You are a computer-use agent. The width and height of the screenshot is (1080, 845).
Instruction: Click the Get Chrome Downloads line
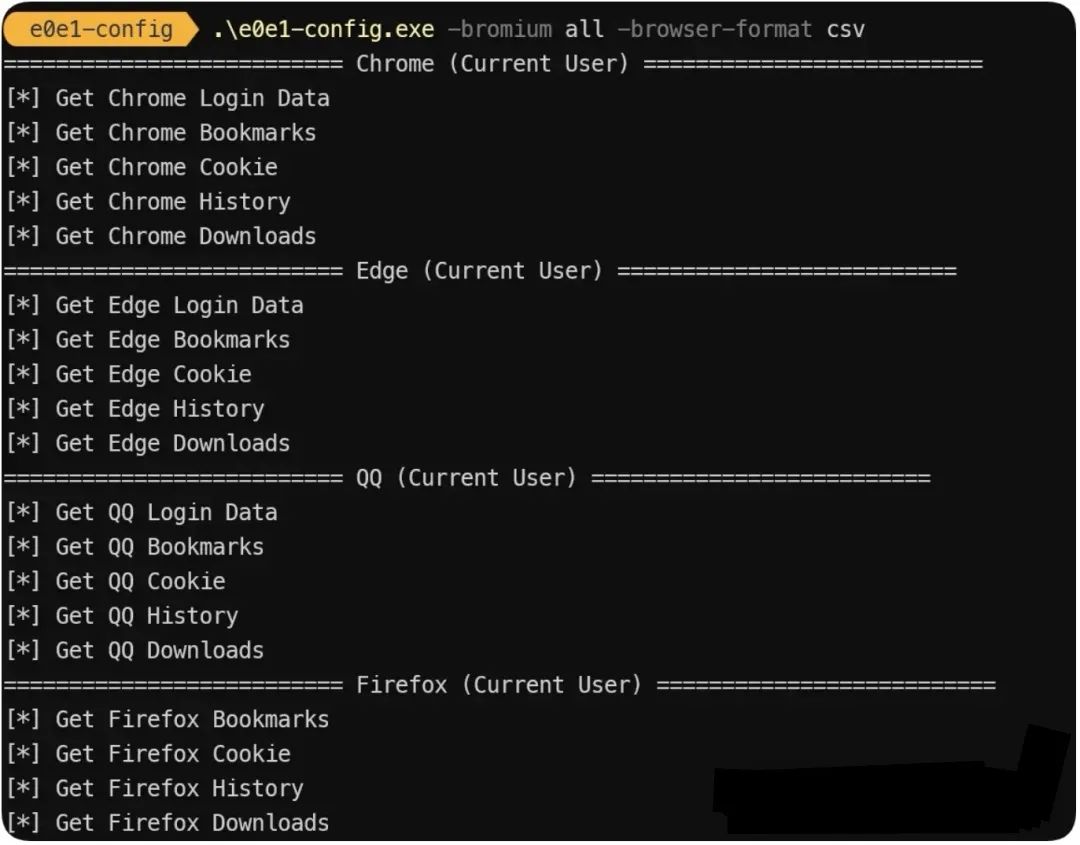161,236
